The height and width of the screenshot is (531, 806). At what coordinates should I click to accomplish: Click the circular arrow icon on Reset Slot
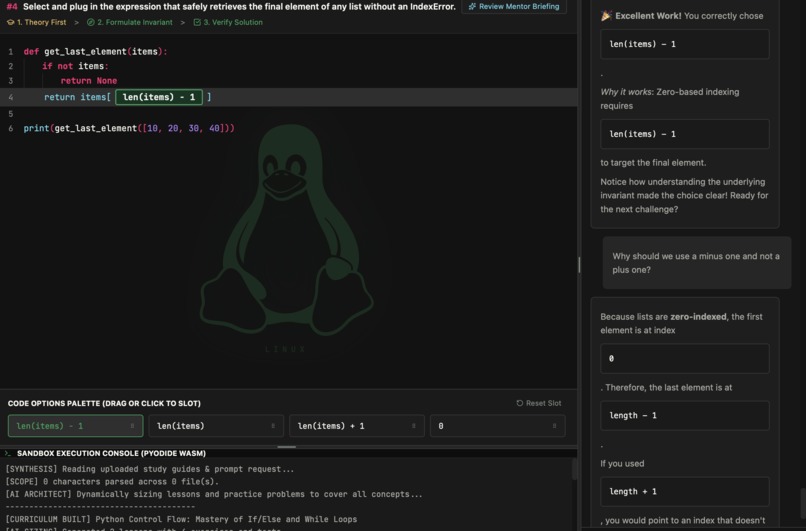520,403
